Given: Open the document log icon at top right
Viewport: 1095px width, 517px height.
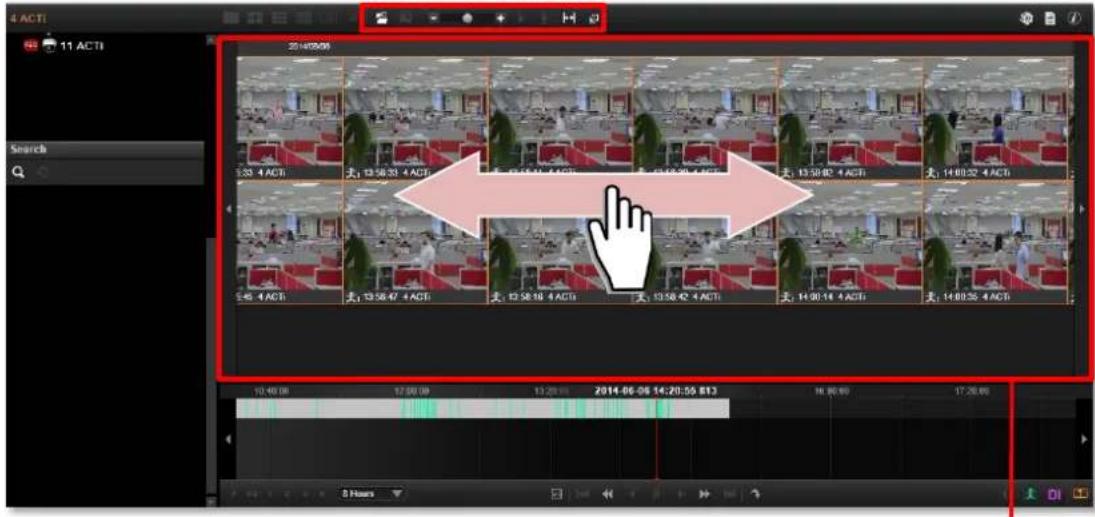Looking at the screenshot, I should pyautogui.click(x=1050, y=20).
